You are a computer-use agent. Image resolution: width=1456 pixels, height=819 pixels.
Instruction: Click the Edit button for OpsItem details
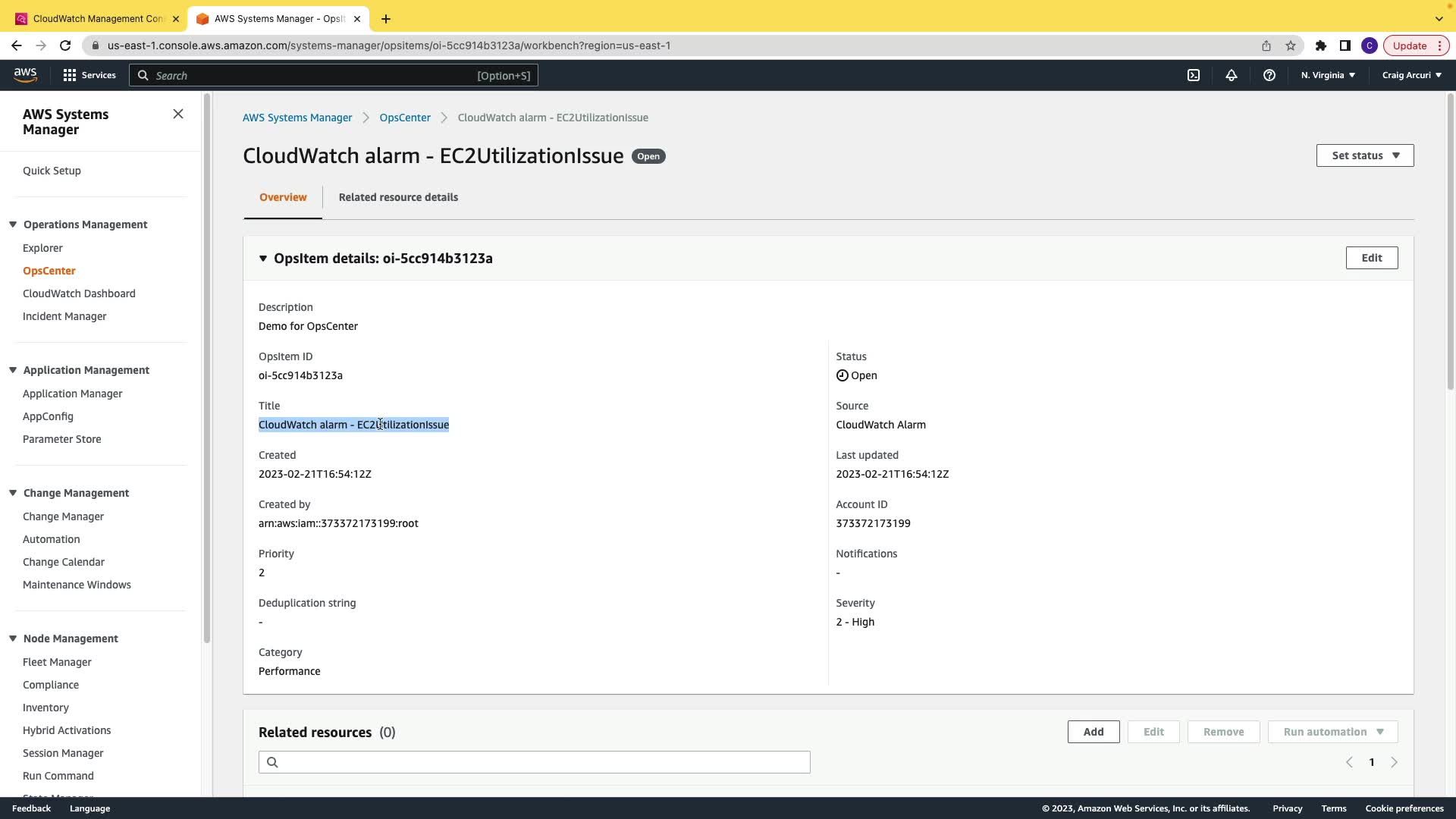pos(1371,258)
